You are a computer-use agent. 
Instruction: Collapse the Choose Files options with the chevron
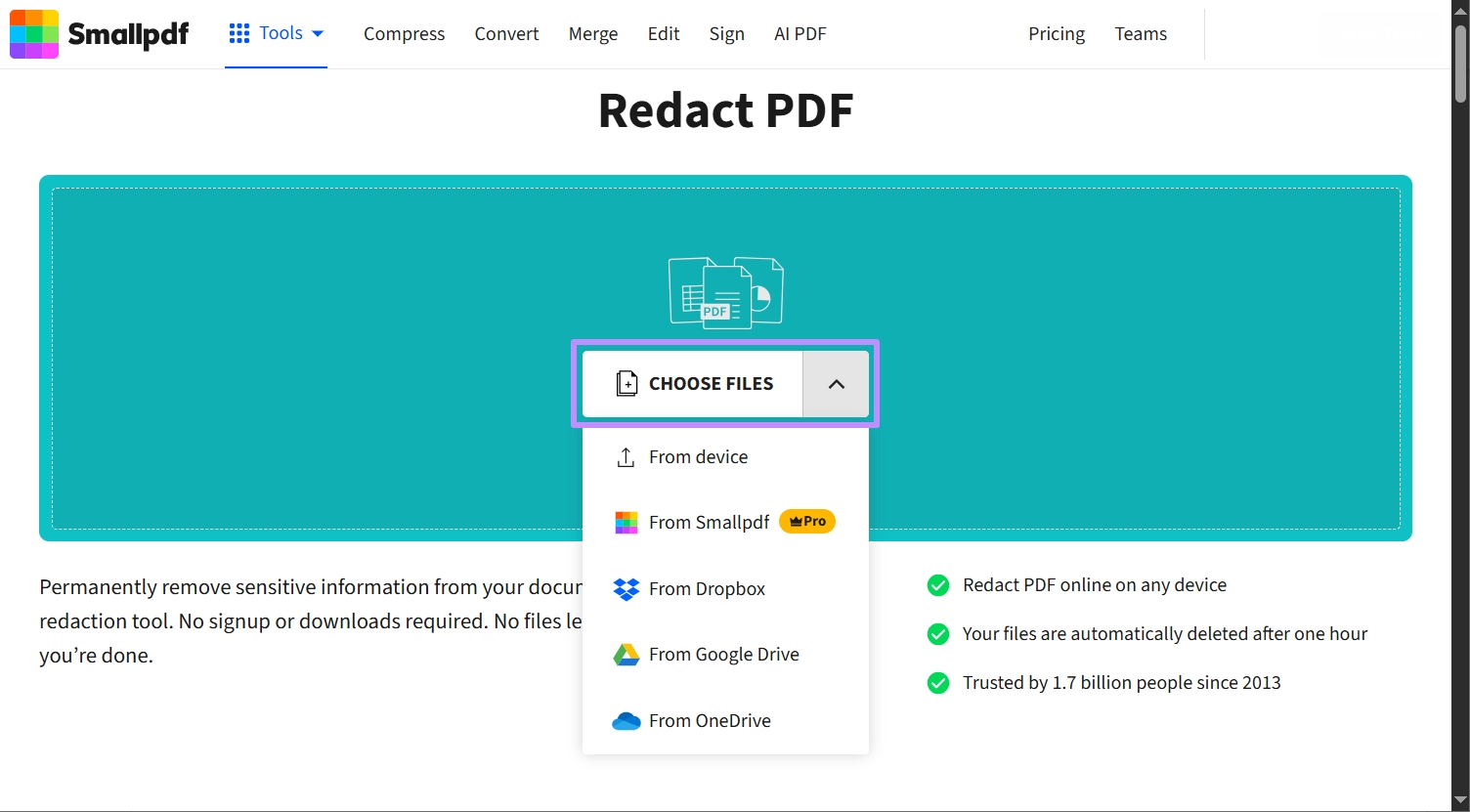[837, 383]
